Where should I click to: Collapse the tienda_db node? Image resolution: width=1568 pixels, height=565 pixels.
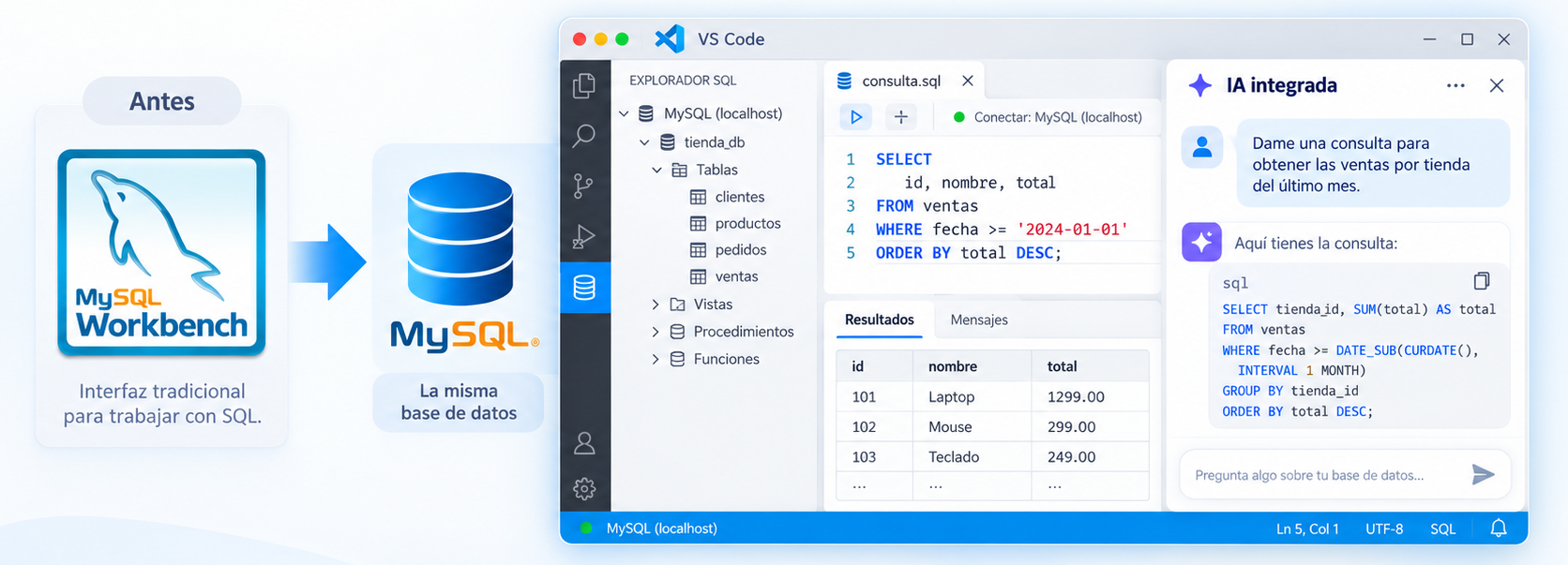click(x=644, y=142)
